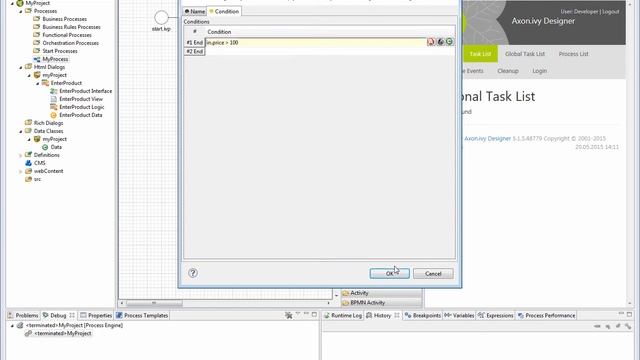This screenshot has width=640, height=360.
Task: Select the #1 End row header
Action: coord(194,42)
